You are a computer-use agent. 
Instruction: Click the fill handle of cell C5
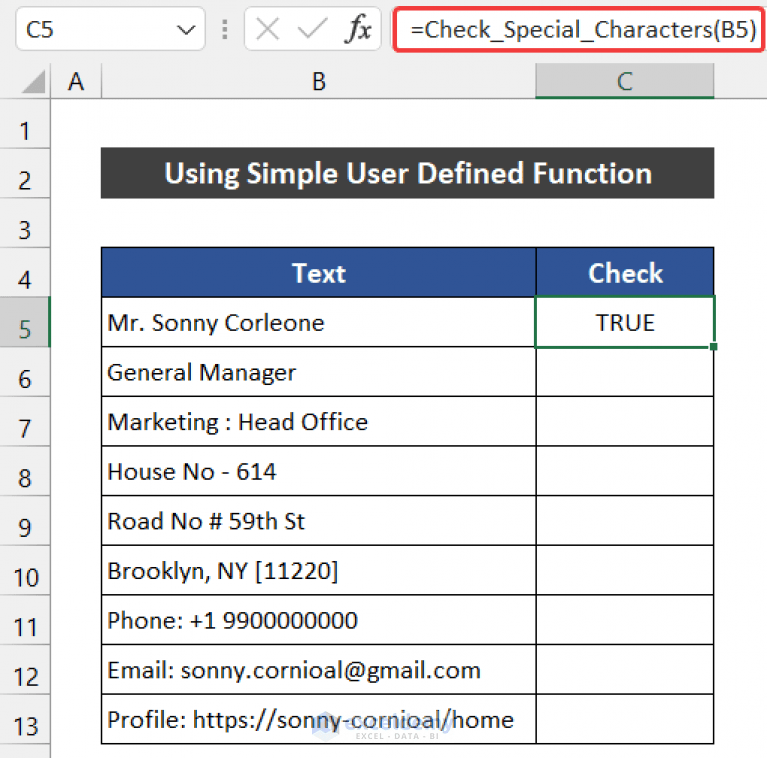click(714, 346)
